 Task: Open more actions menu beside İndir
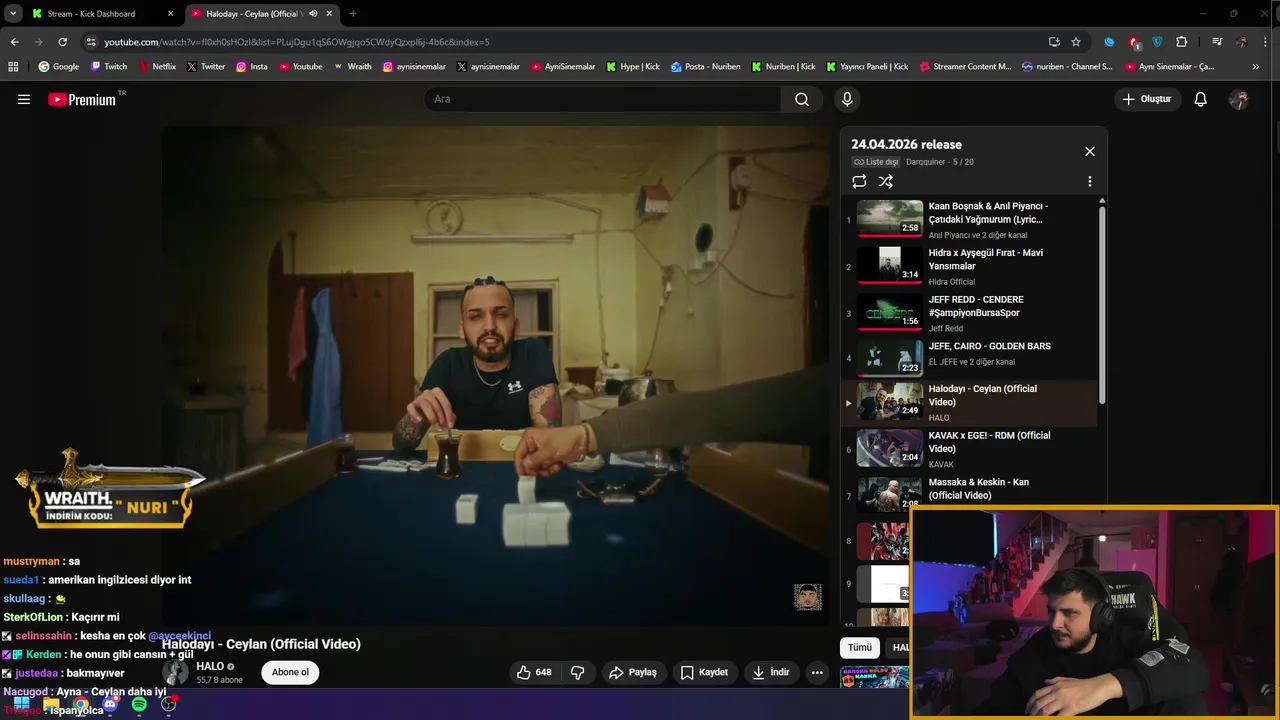click(x=817, y=672)
